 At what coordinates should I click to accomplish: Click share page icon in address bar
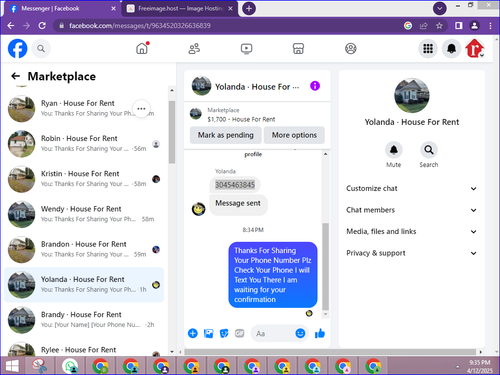pos(424,26)
